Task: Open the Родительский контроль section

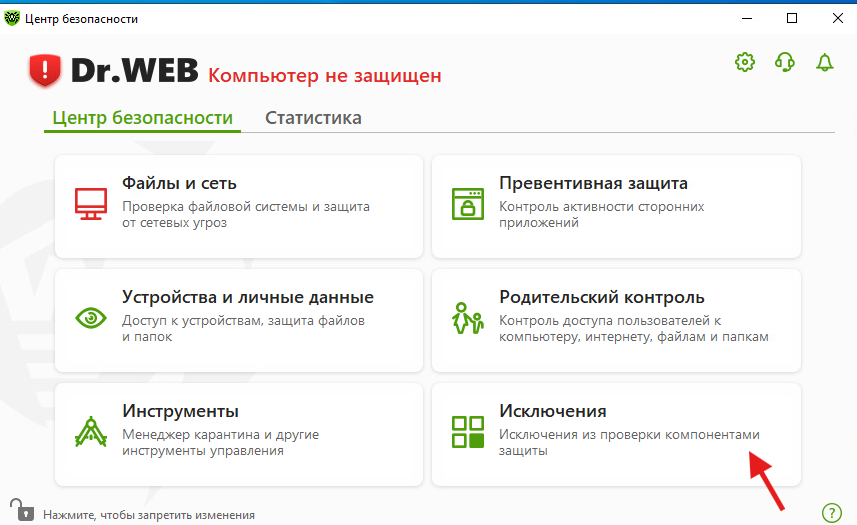Action: 617,320
